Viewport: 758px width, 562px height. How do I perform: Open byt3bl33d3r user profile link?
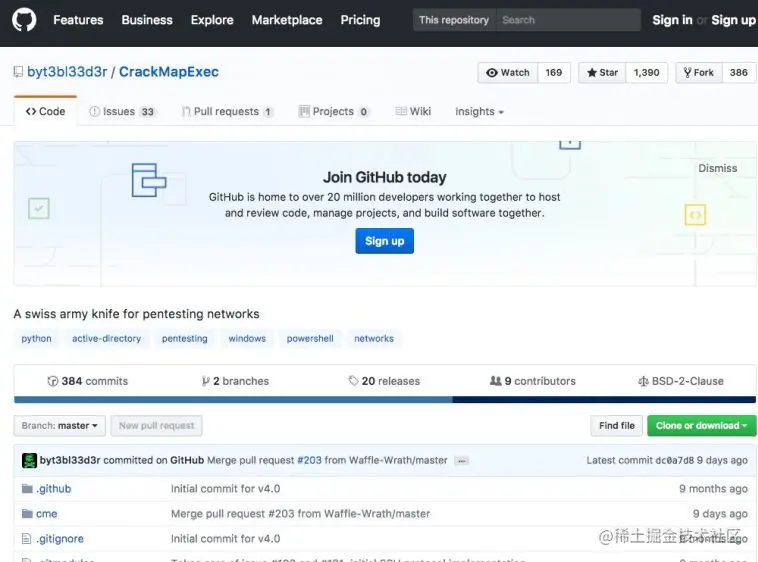pyautogui.click(x=67, y=72)
